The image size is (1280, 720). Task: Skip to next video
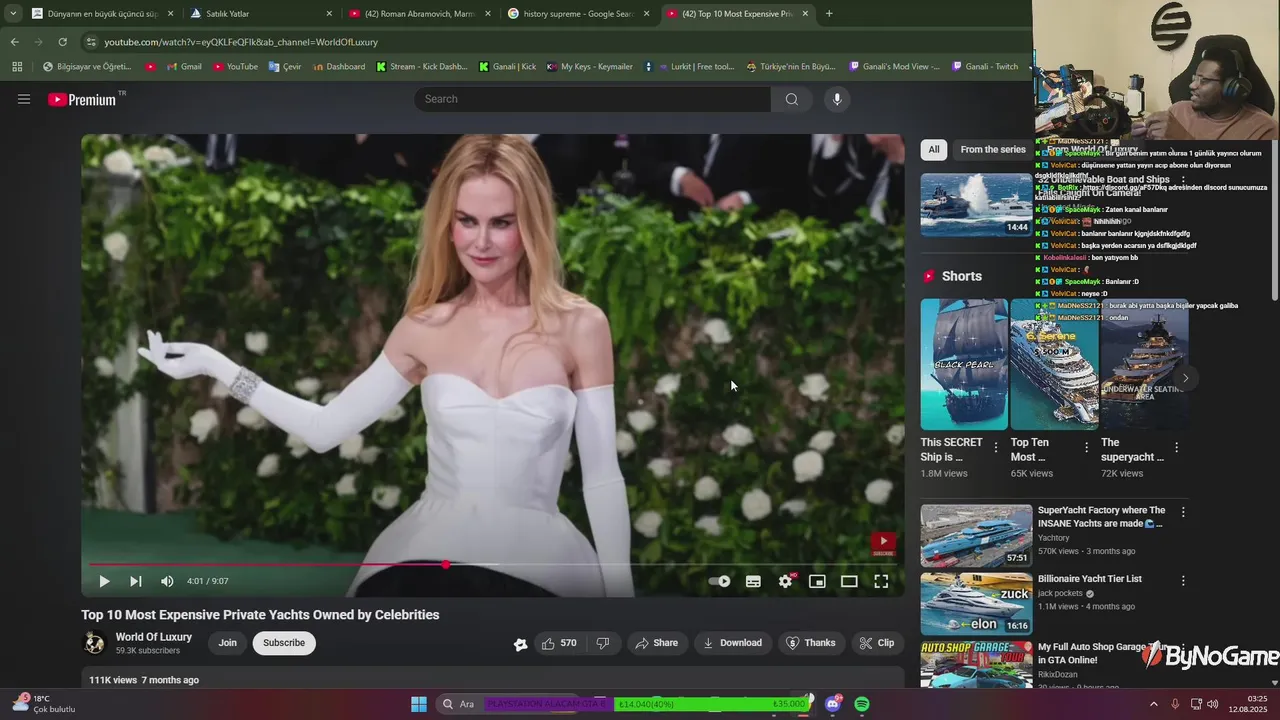(136, 581)
